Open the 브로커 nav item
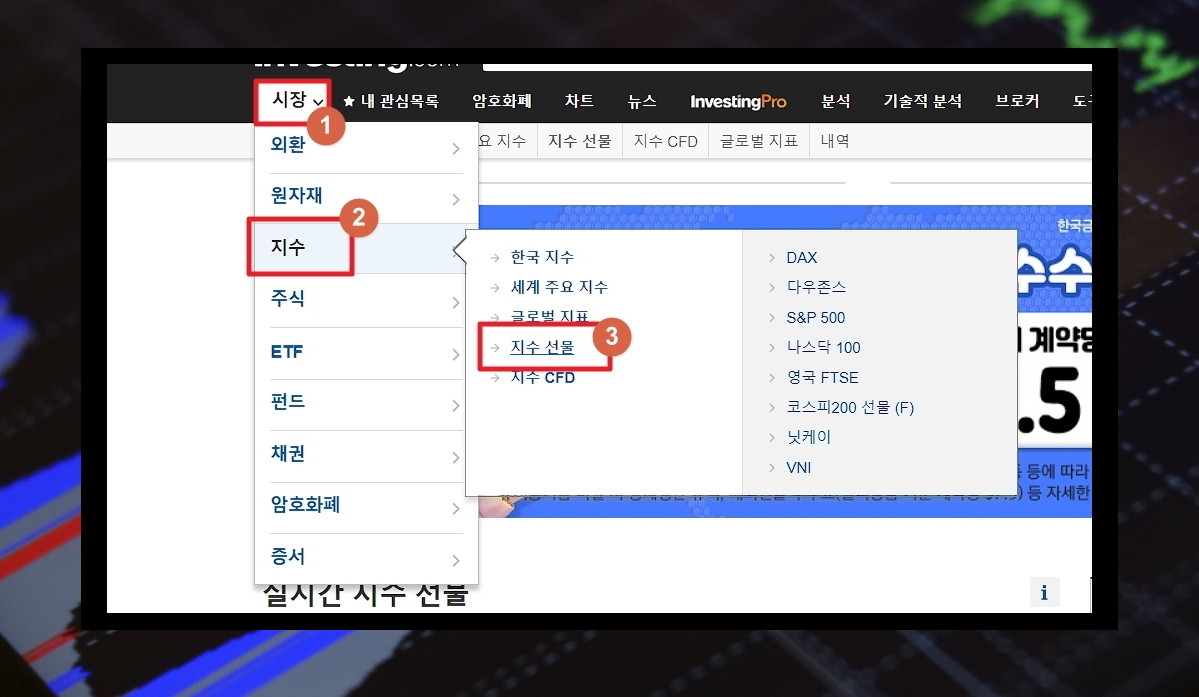The width and height of the screenshot is (1199, 697). point(1017,101)
